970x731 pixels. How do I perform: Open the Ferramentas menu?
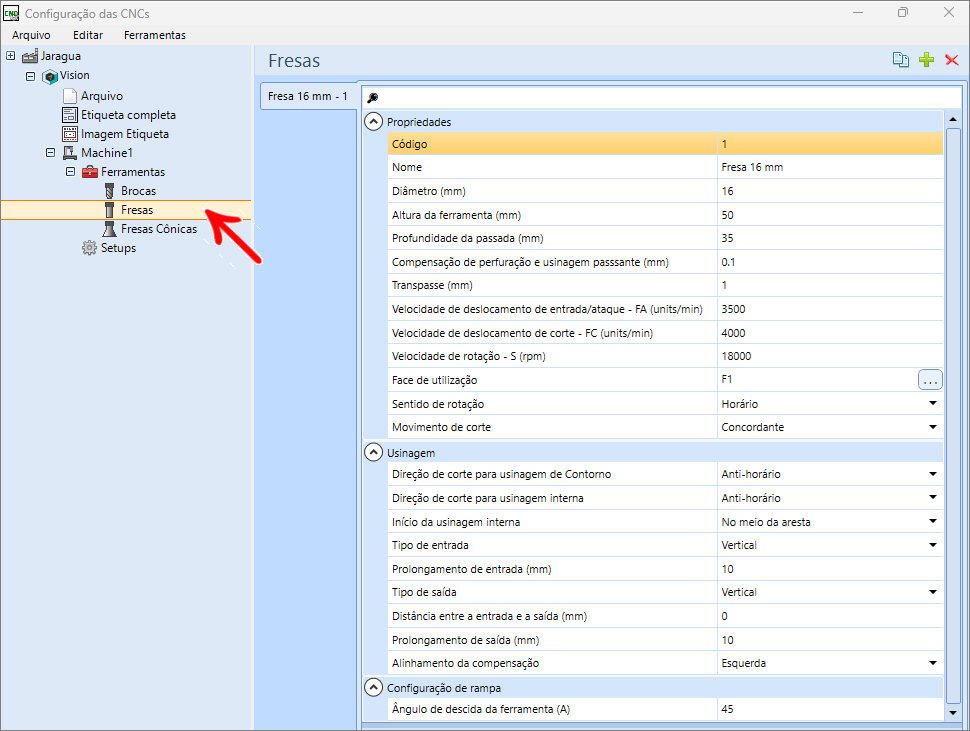[154, 35]
